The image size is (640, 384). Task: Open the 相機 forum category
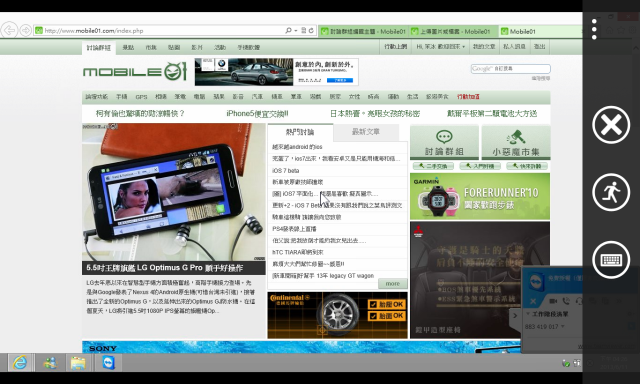click(161, 97)
